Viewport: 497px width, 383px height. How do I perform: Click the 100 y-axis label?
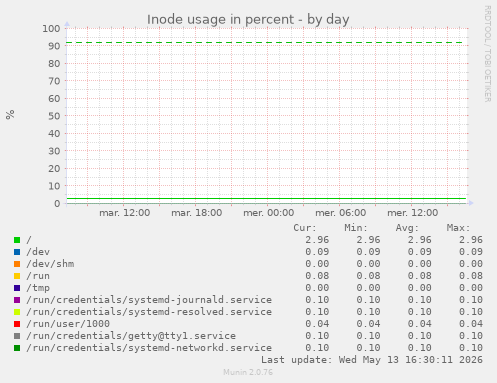(x=51, y=28)
